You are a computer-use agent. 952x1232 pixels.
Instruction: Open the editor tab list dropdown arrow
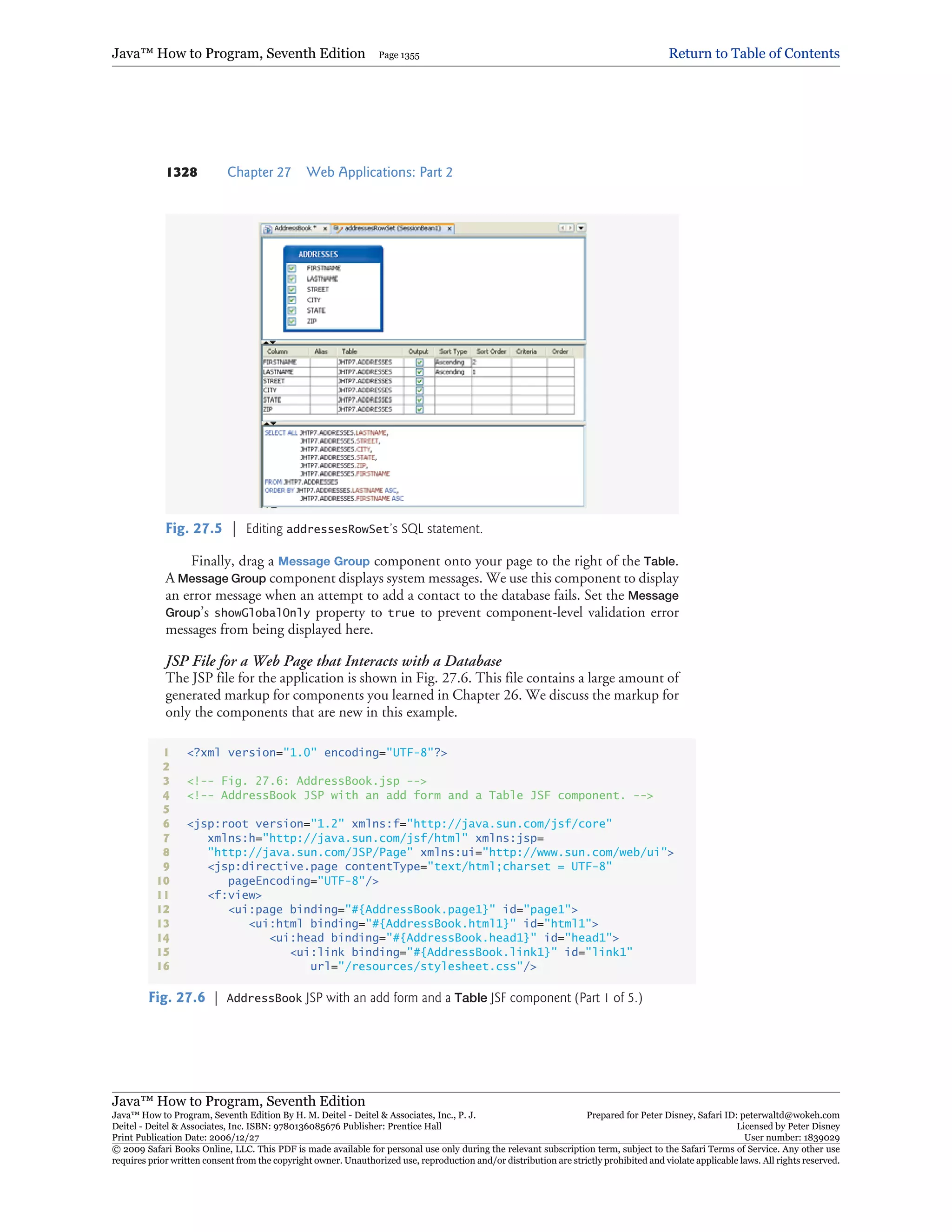pos(581,228)
